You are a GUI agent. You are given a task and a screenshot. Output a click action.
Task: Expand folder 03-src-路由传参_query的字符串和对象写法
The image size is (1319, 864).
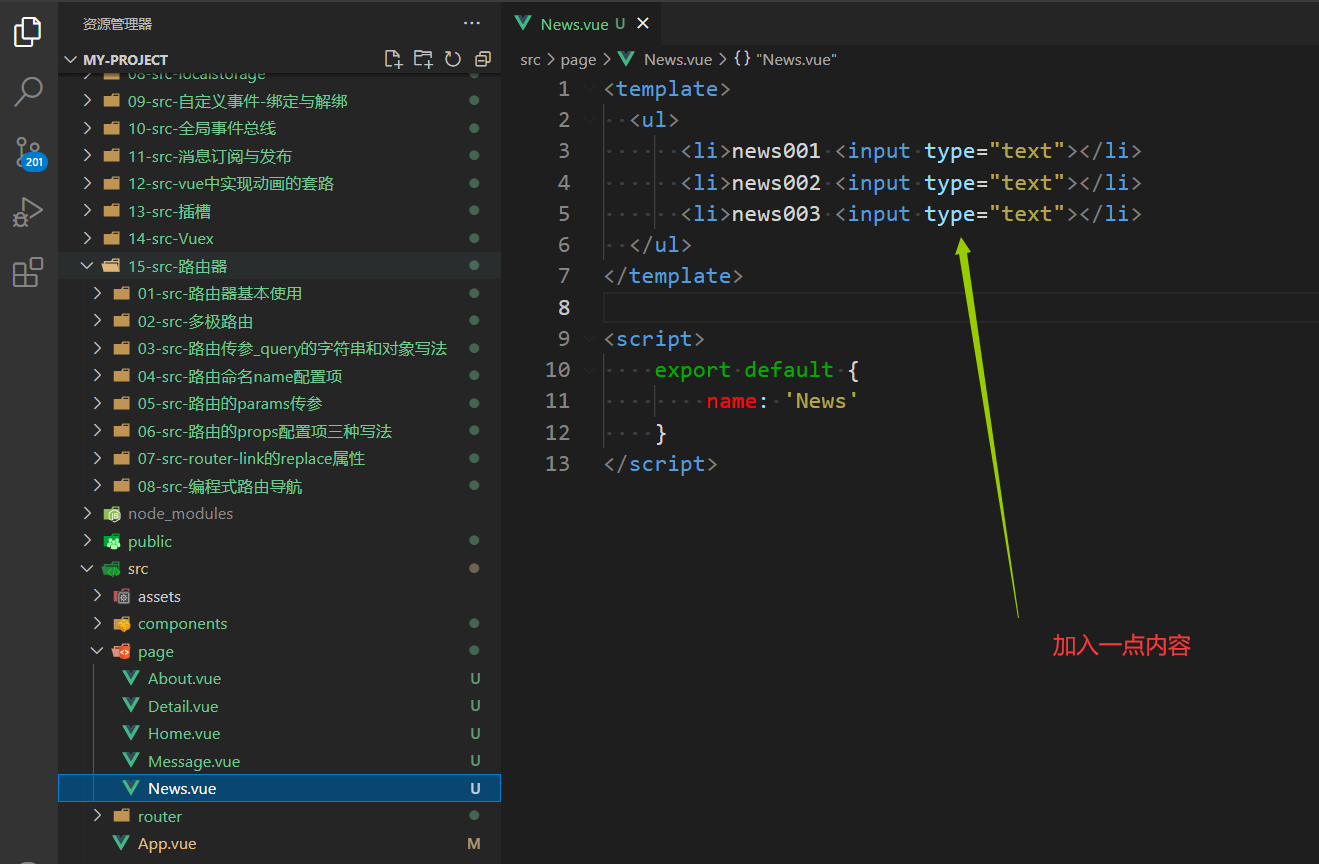point(280,348)
